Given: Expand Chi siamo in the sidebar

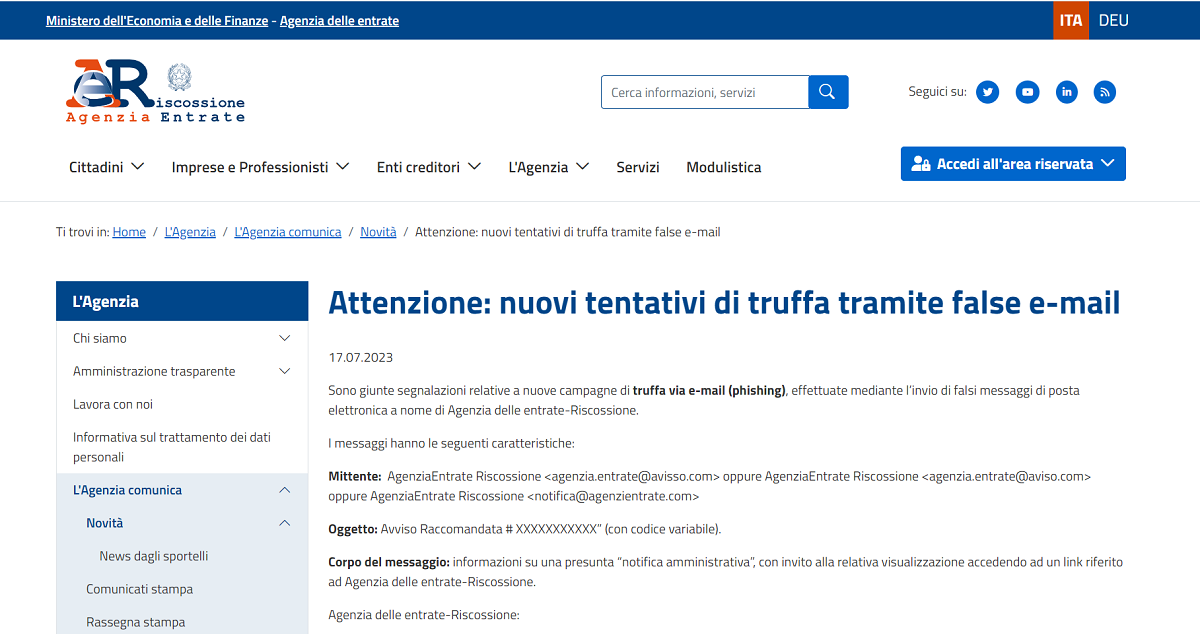Looking at the screenshot, I should [285, 338].
